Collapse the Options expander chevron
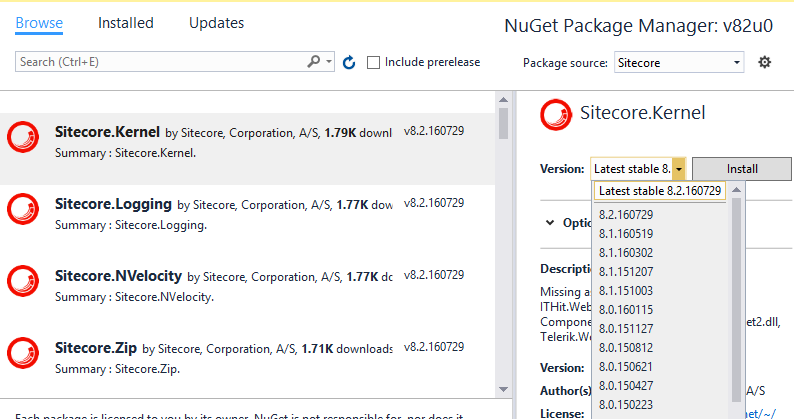Screen dimensions: 794x419 [550, 222]
